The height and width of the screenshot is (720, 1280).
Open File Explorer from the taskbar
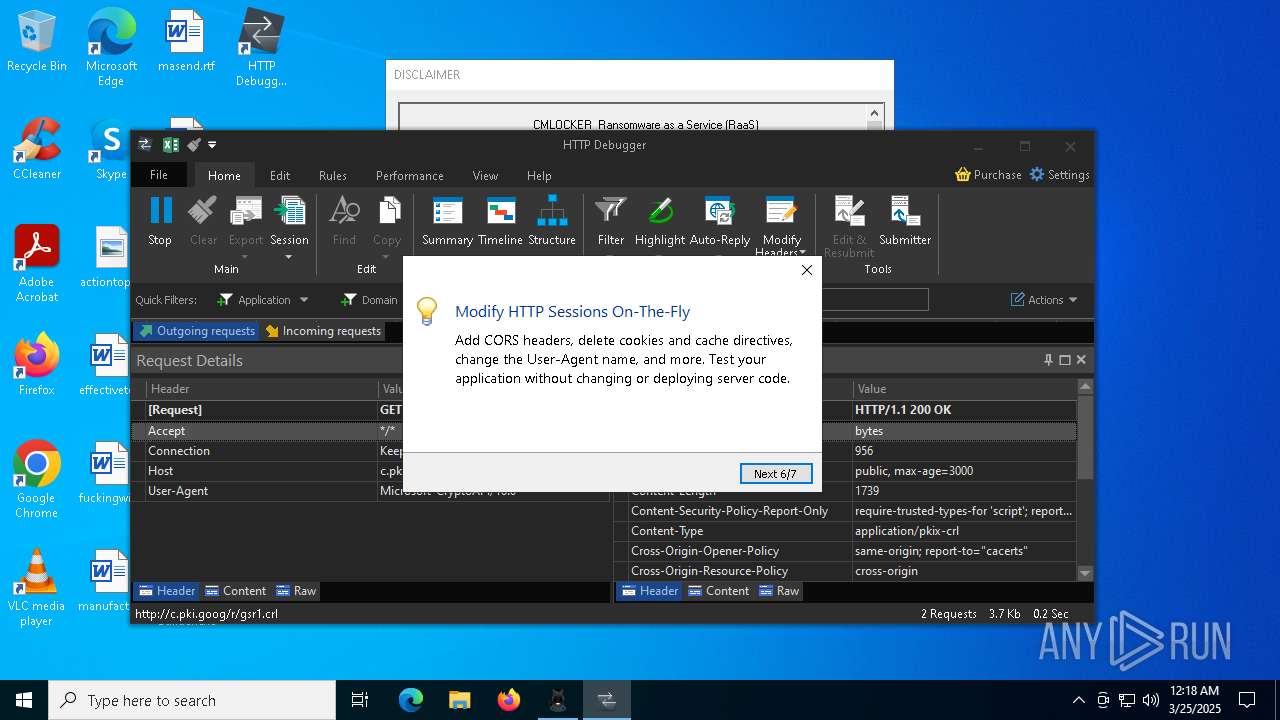[459, 700]
